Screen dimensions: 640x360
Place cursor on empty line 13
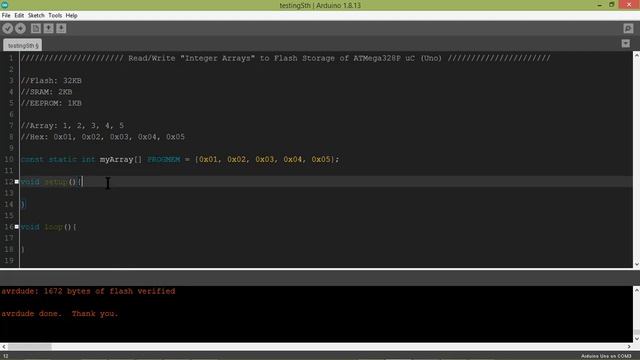click(x=327, y=193)
